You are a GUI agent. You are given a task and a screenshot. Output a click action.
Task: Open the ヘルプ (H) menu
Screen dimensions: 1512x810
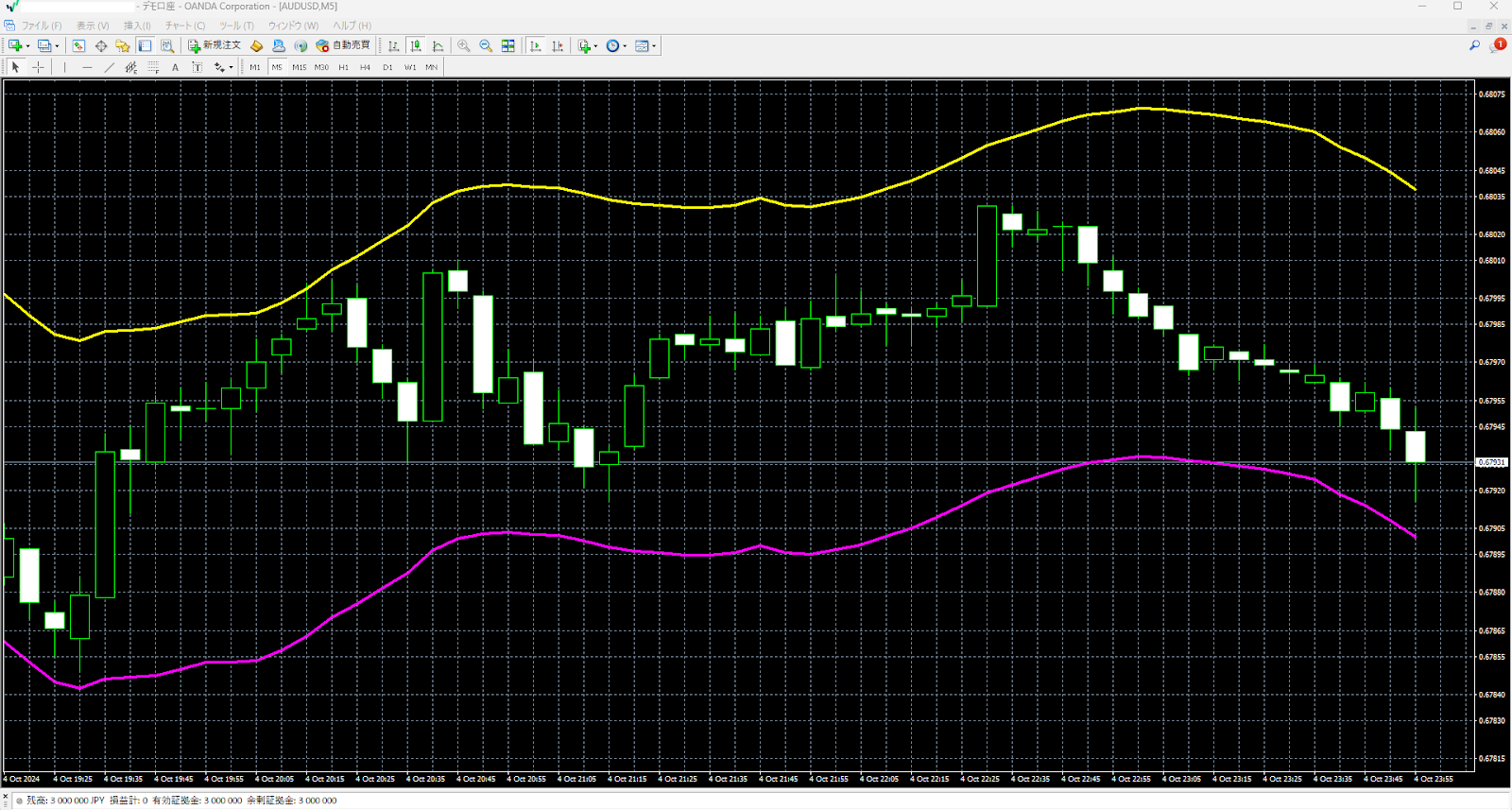pos(352,26)
